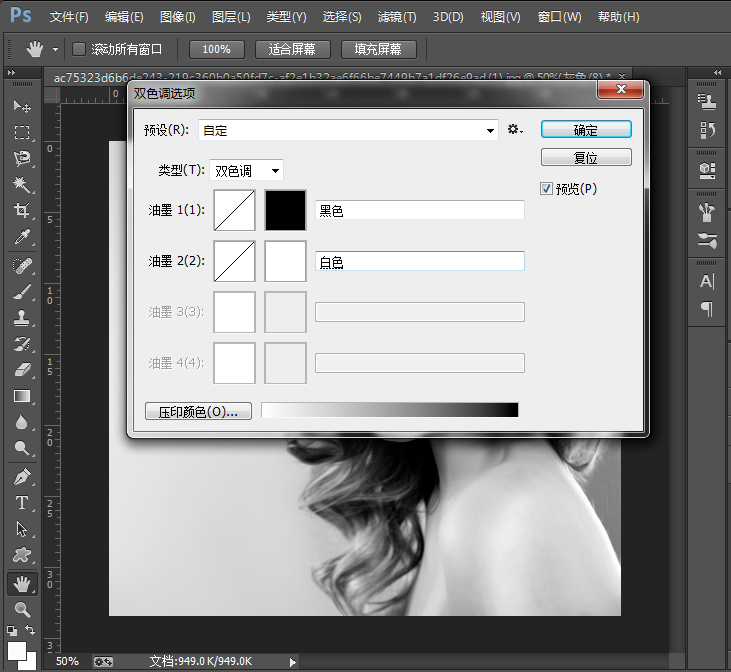Select the Eyedropper tool
Image resolution: width=731 pixels, height=672 pixels.
pyautogui.click(x=21, y=237)
